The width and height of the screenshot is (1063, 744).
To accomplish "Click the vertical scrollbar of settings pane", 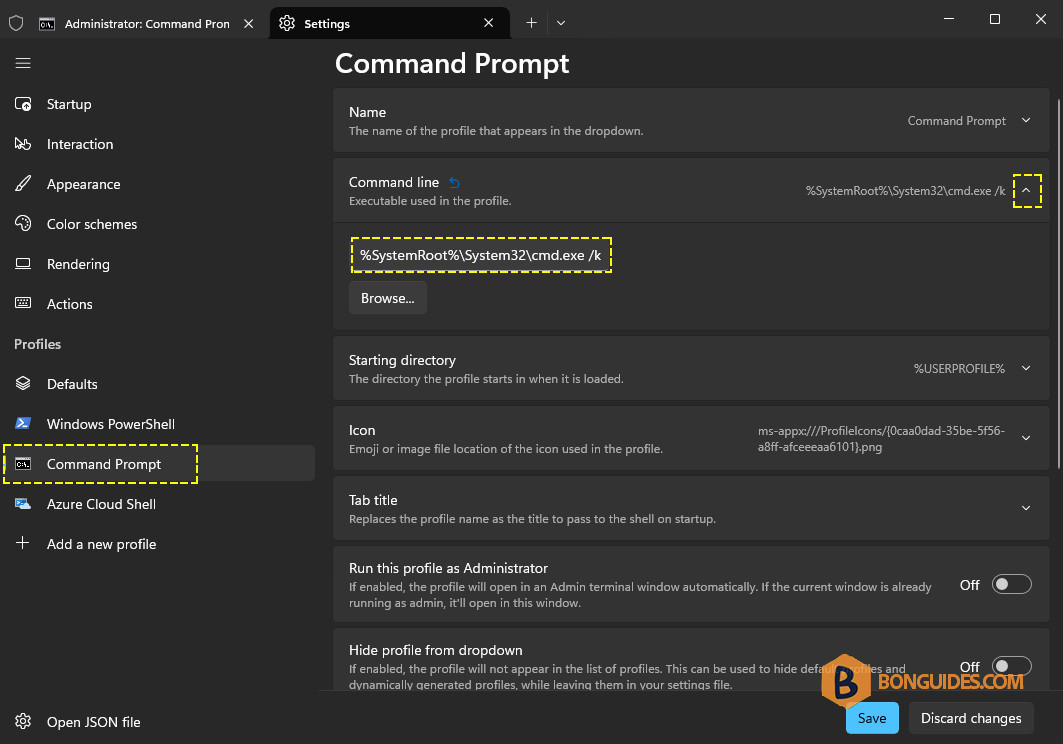I will click(1058, 283).
